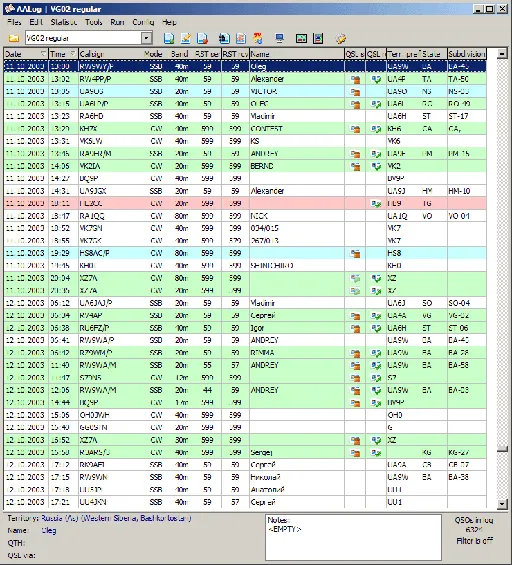
Task: Click QSL sent icon in UA9OS row
Action: (x=355, y=92)
